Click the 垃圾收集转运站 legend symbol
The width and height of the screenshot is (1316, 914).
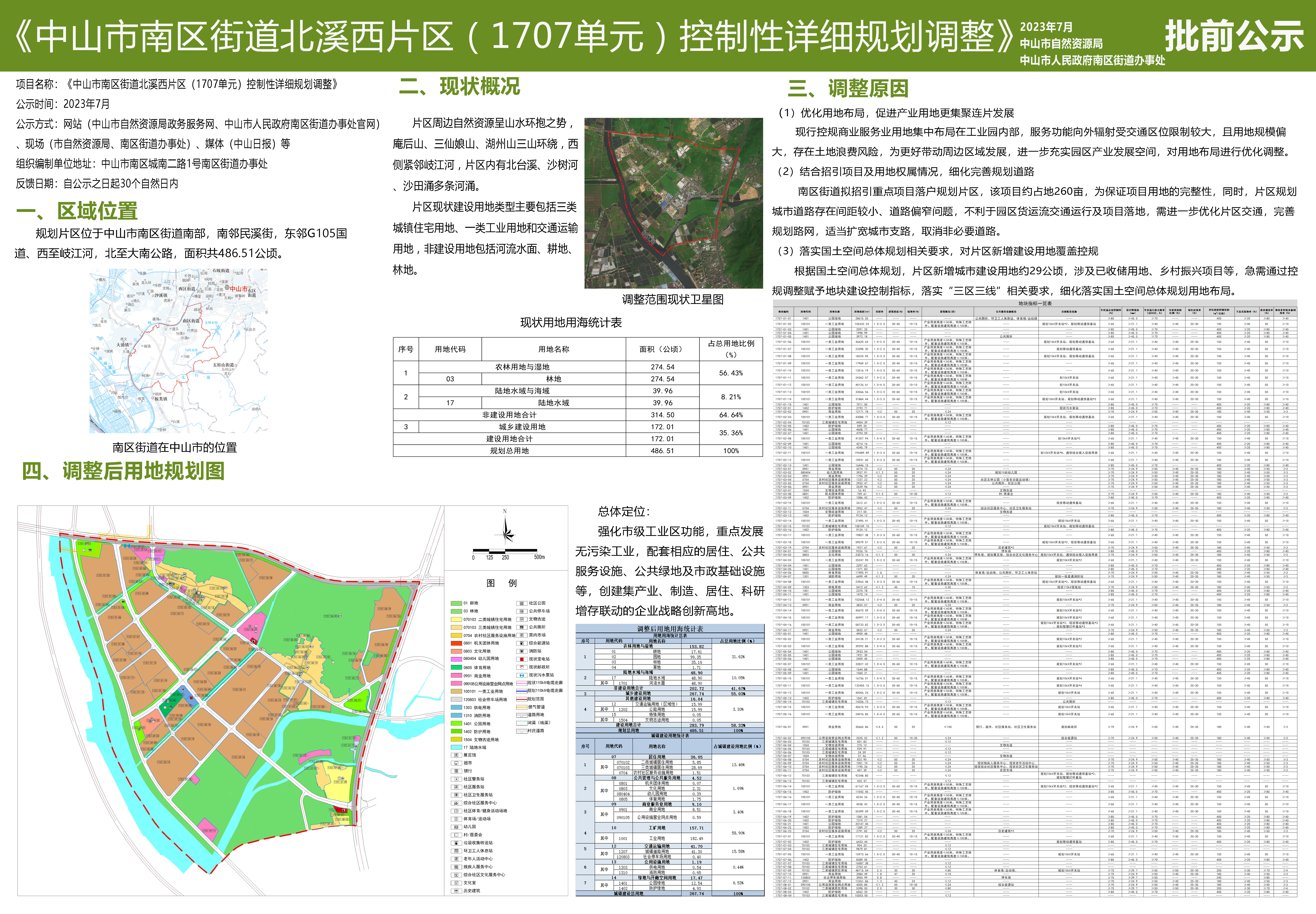coord(456,843)
